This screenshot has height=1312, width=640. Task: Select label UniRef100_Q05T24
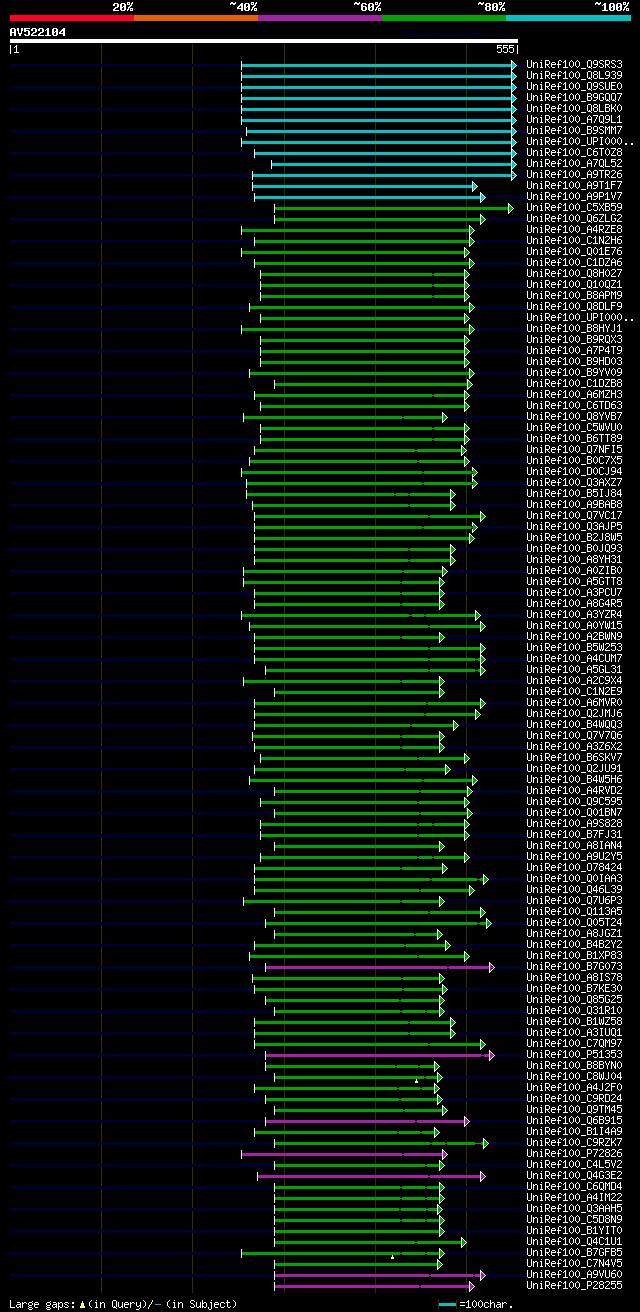[x=574, y=923]
